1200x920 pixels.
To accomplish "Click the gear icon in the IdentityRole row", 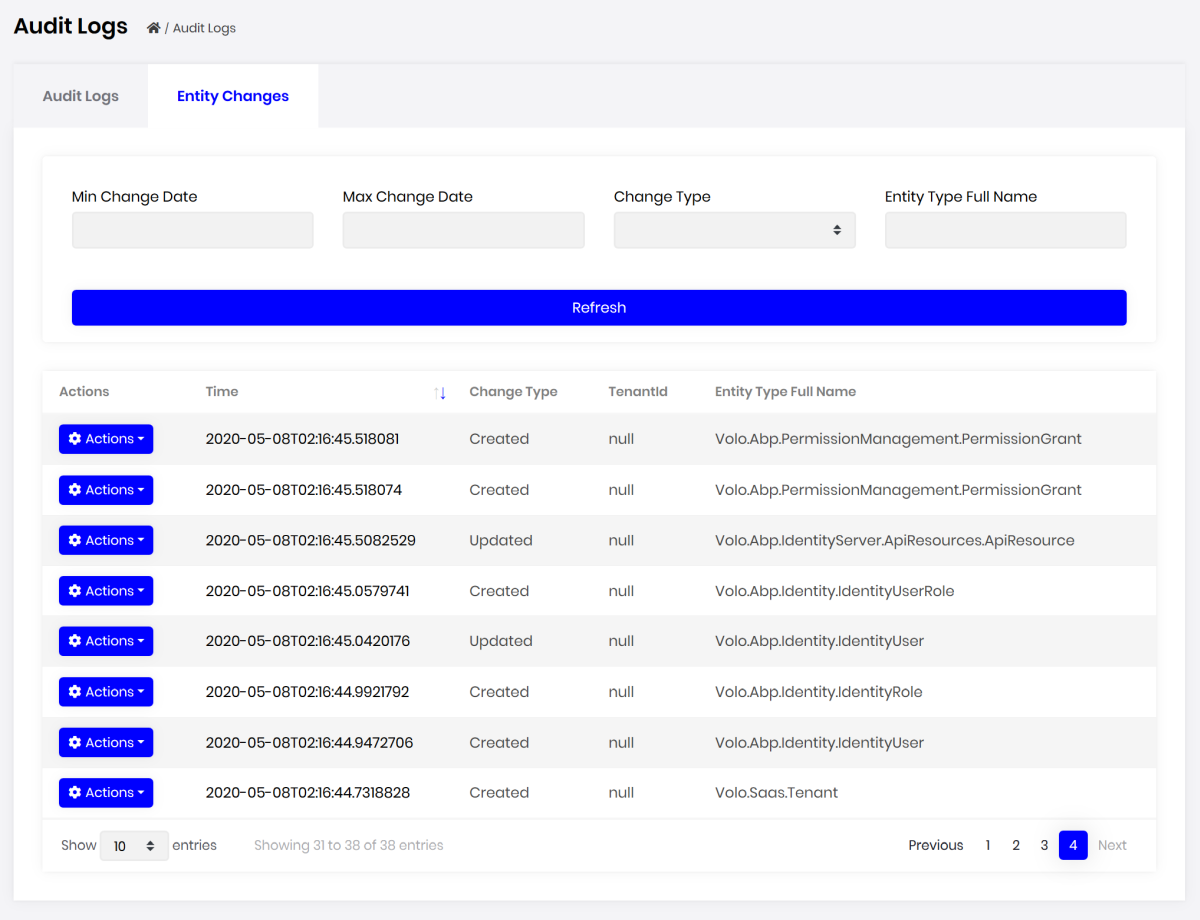I will pos(75,691).
